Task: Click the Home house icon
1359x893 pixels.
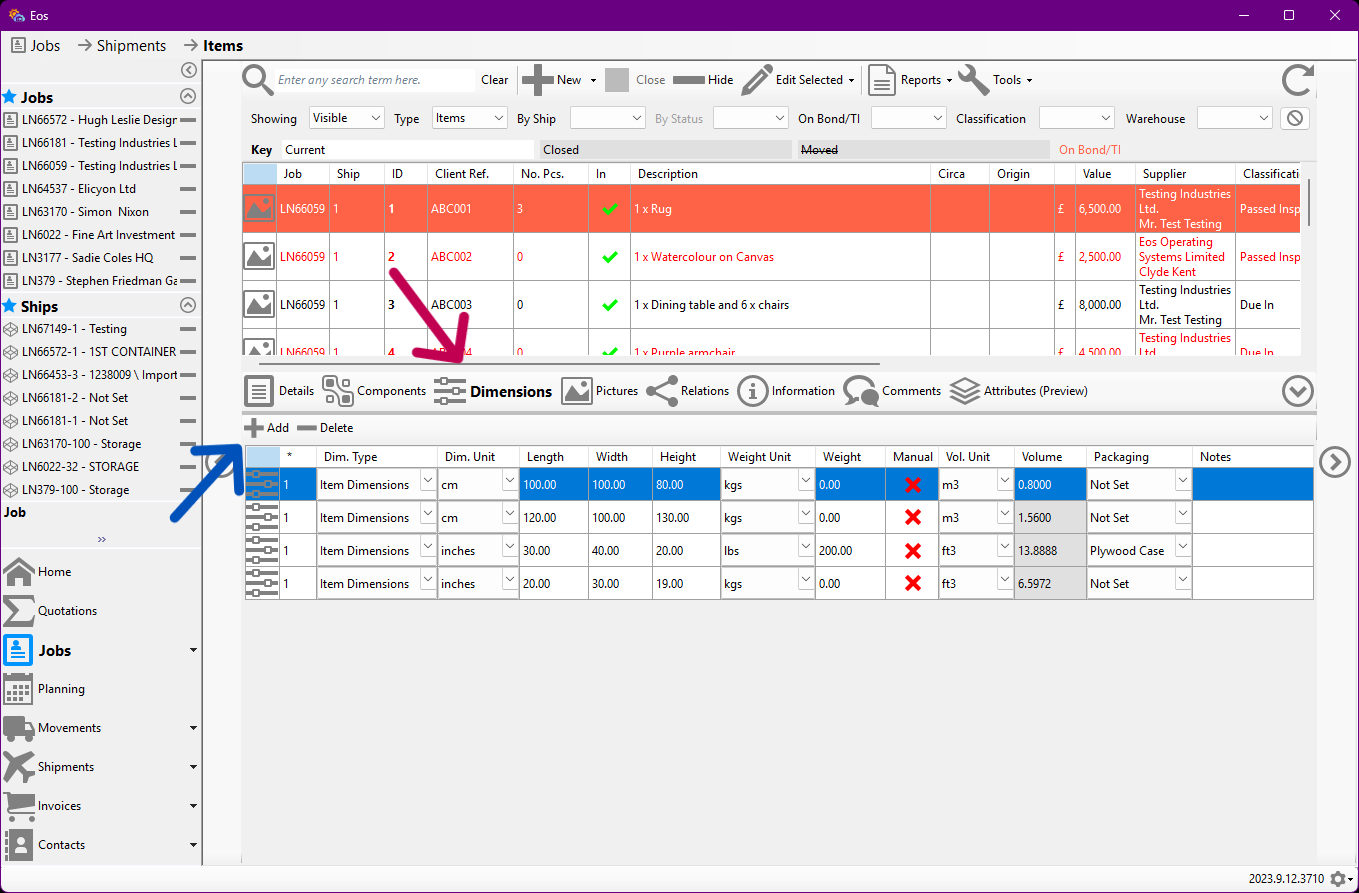Action: [18, 572]
